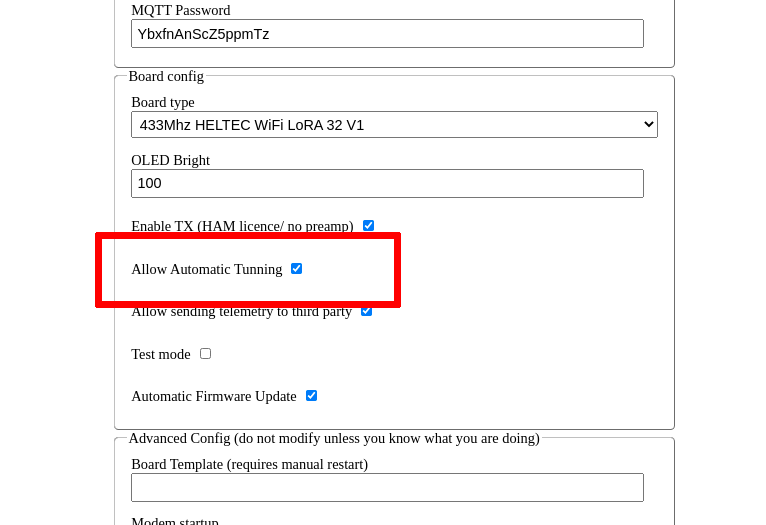
Task: Click the Automatic Firmware Update label text
Action: tap(214, 396)
